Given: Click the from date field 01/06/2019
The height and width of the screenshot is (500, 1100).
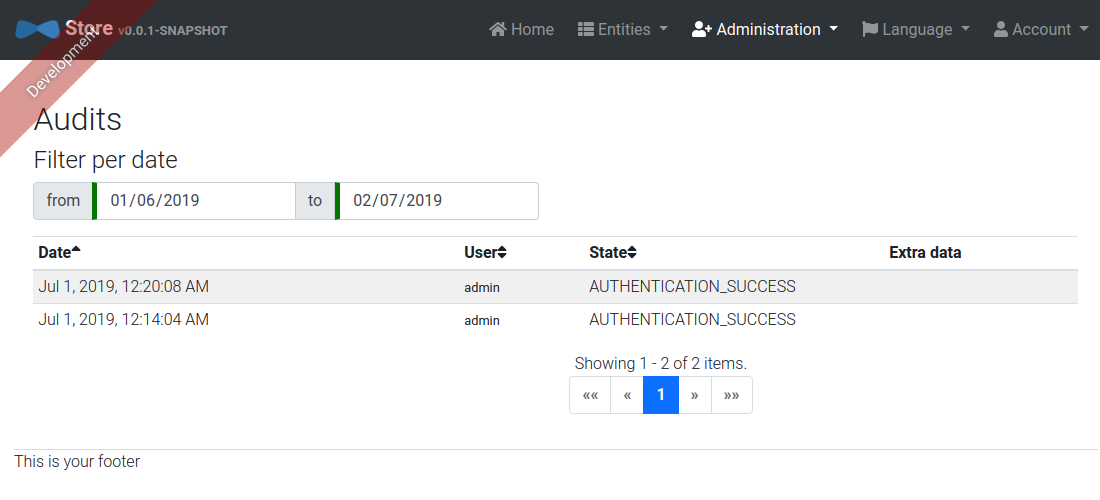Looking at the screenshot, I should pyautogui.click(x=194, y=201).
